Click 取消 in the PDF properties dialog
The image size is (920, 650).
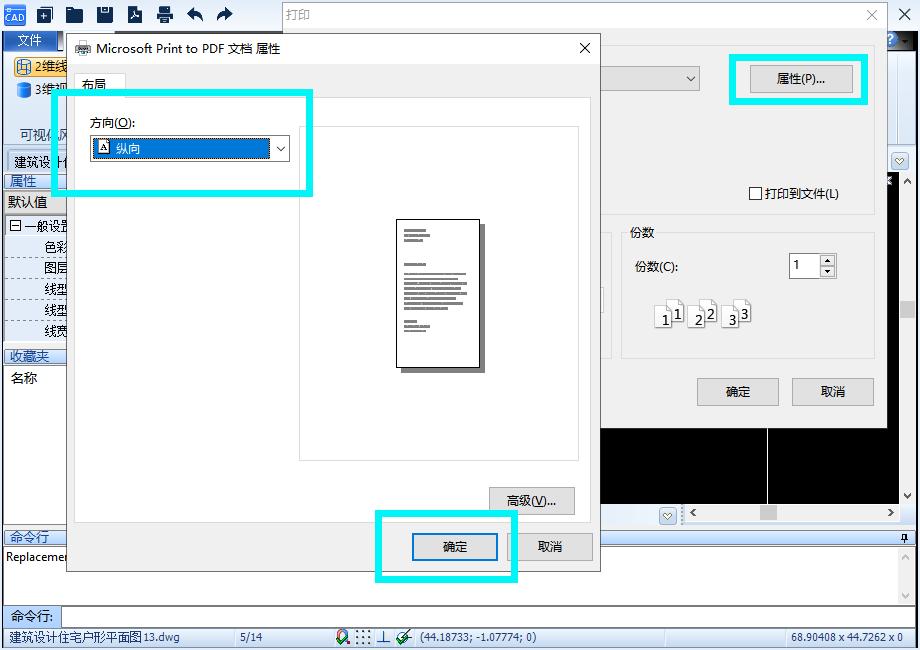pos(550,547)
